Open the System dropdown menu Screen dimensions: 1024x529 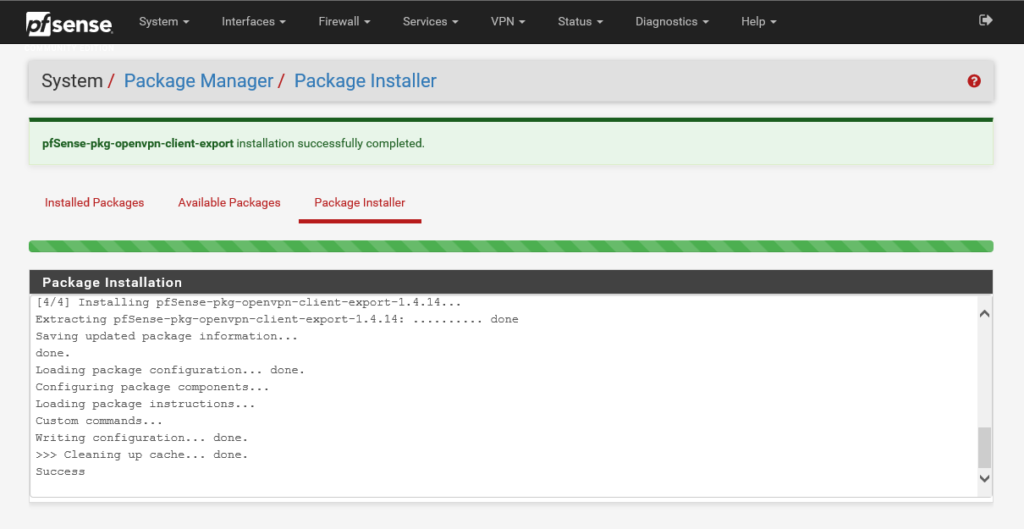[164, 22]
